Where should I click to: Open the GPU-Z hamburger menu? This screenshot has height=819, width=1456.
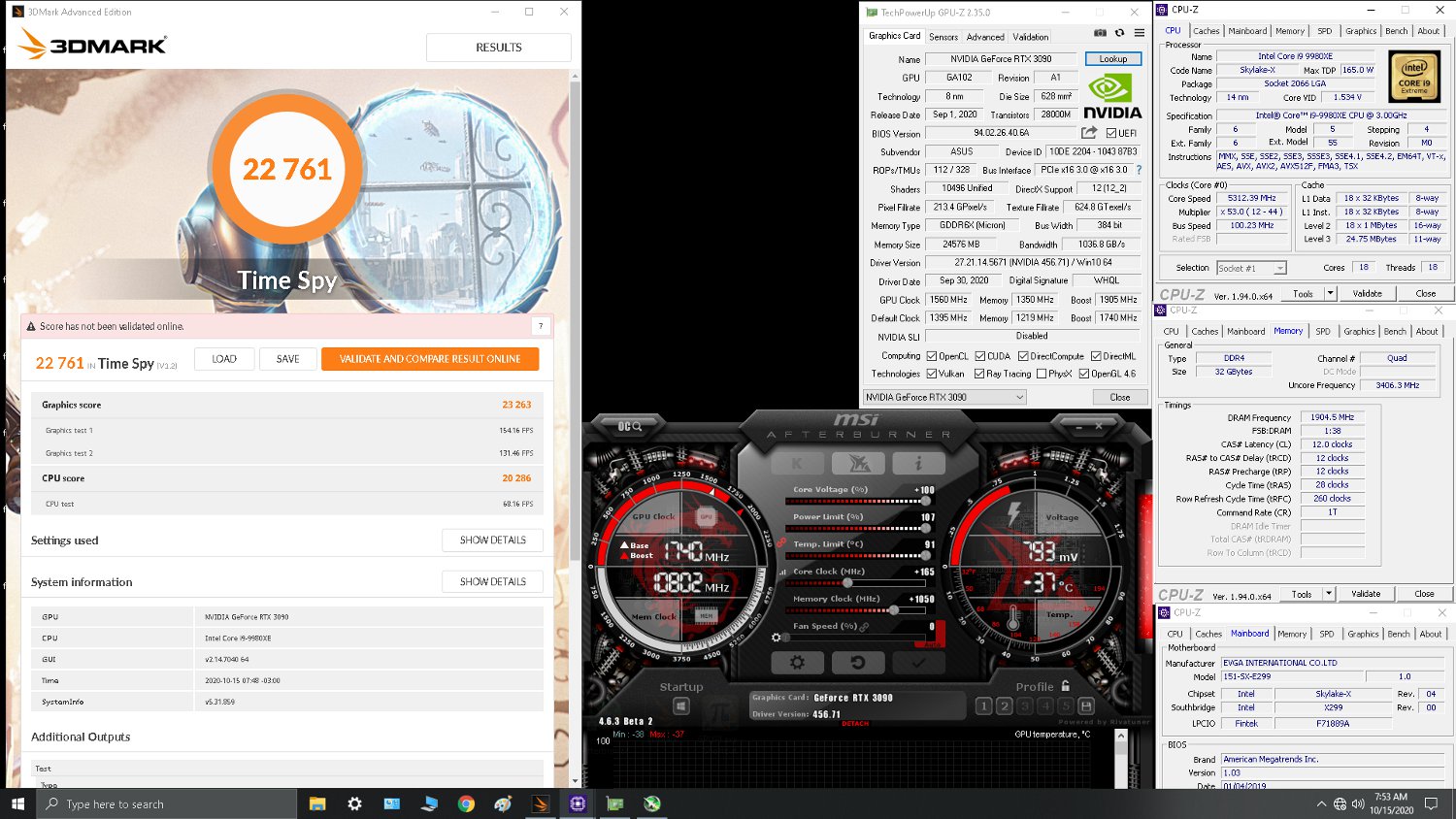tap(1140, 33)
